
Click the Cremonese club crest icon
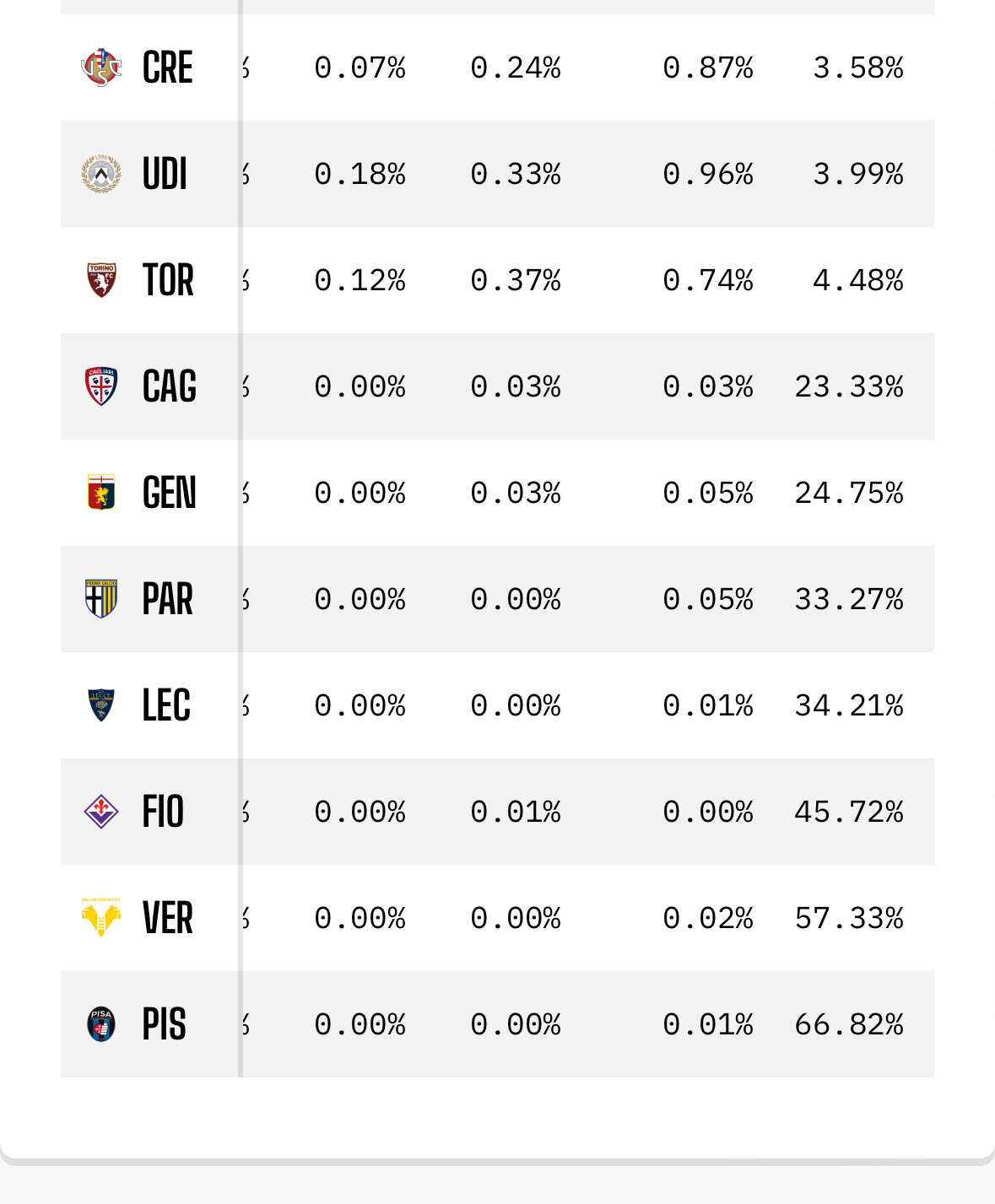(x=101, y=67)
